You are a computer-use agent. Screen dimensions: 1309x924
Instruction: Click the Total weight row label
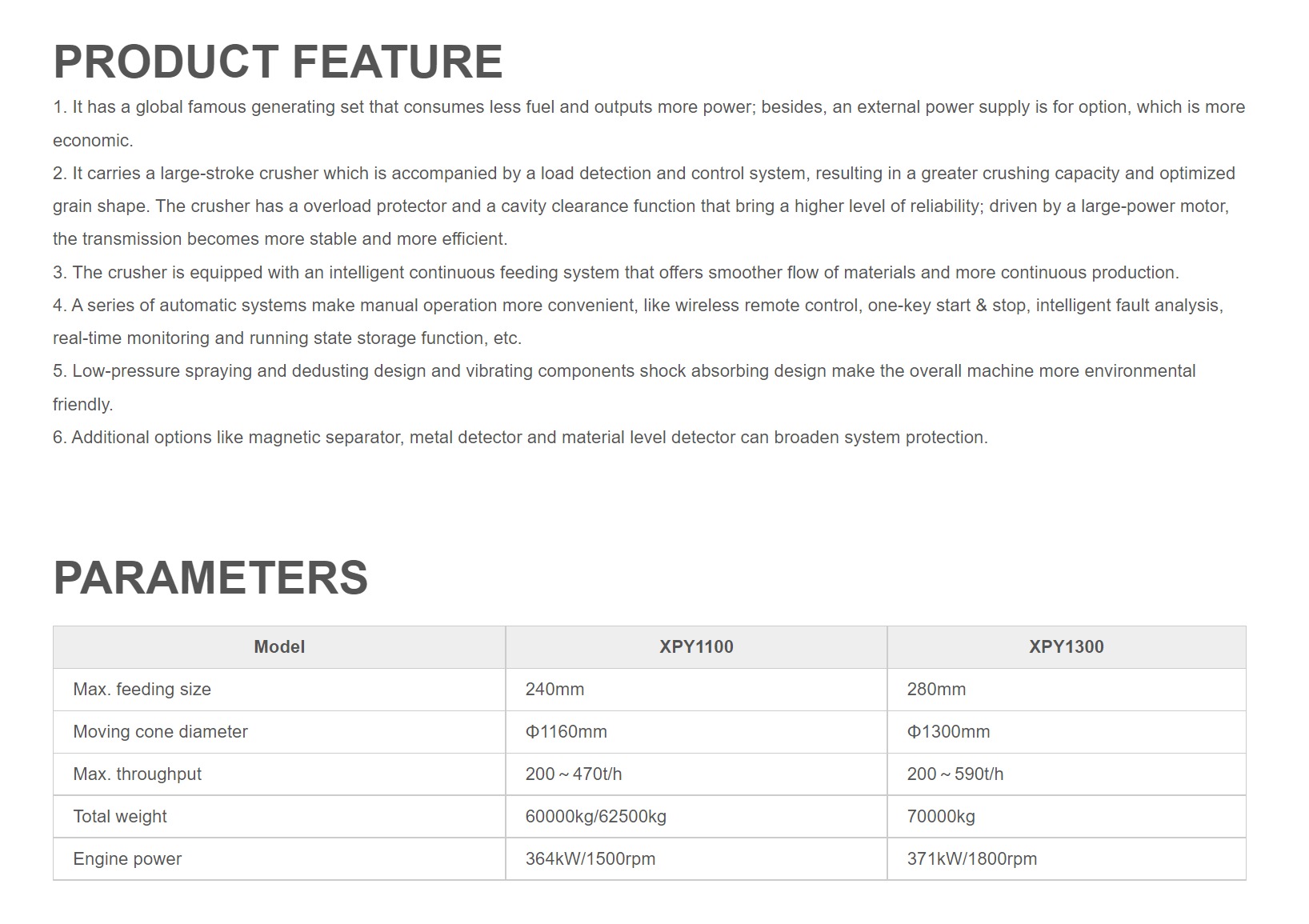(120, 817)
